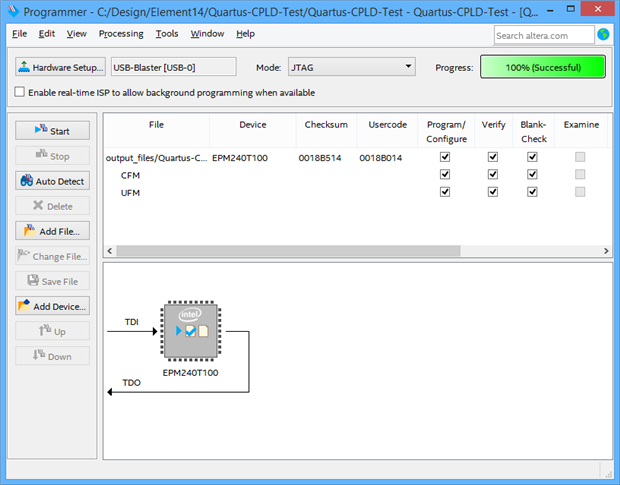Click the TDO label in chain diagram
Image resolution: width=620 pixels, height=485 pixels.
(x=131, y=382)
